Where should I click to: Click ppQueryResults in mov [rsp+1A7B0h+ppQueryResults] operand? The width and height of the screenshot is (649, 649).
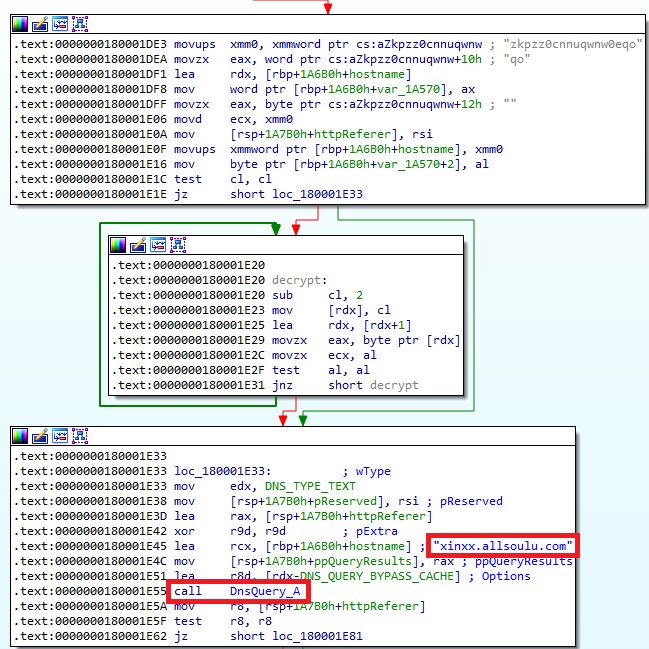click(x=363, y=561)
